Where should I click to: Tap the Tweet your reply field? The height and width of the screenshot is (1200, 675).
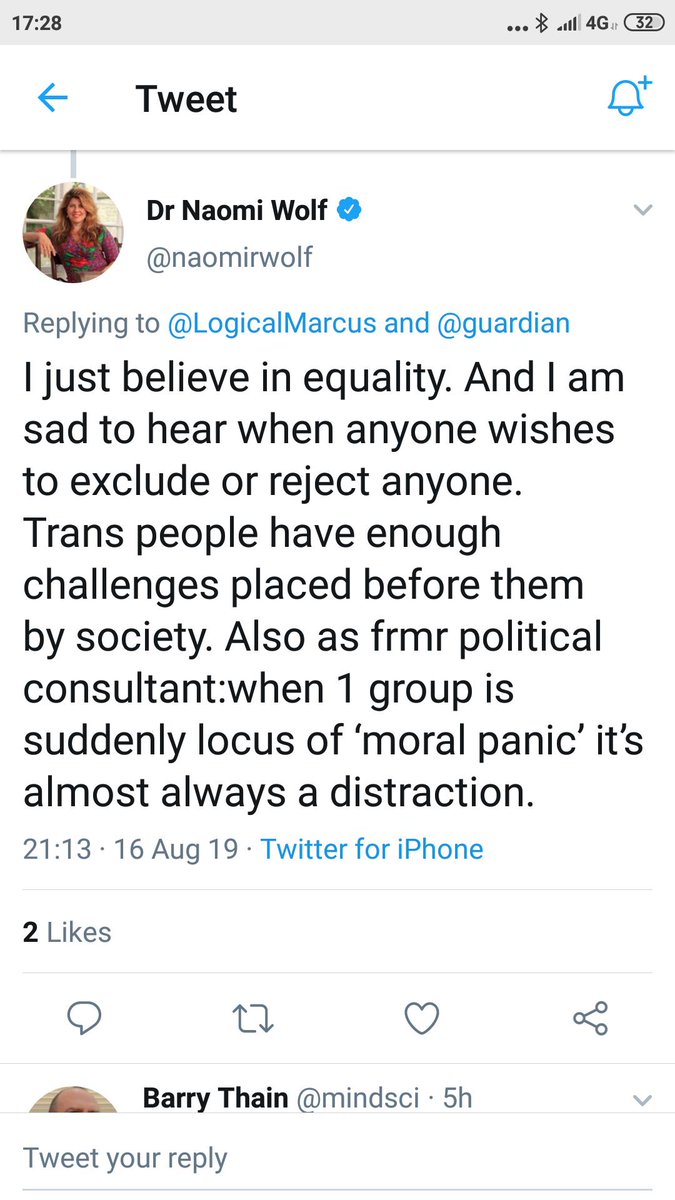(x=125, y=1158)
